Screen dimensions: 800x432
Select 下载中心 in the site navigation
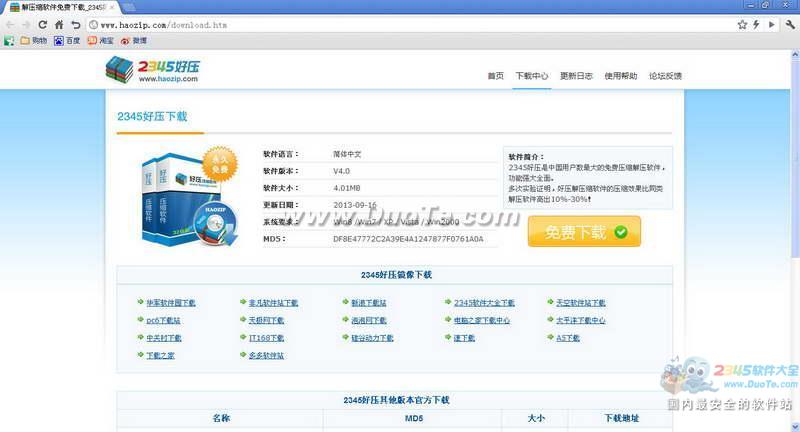(532, 76)
